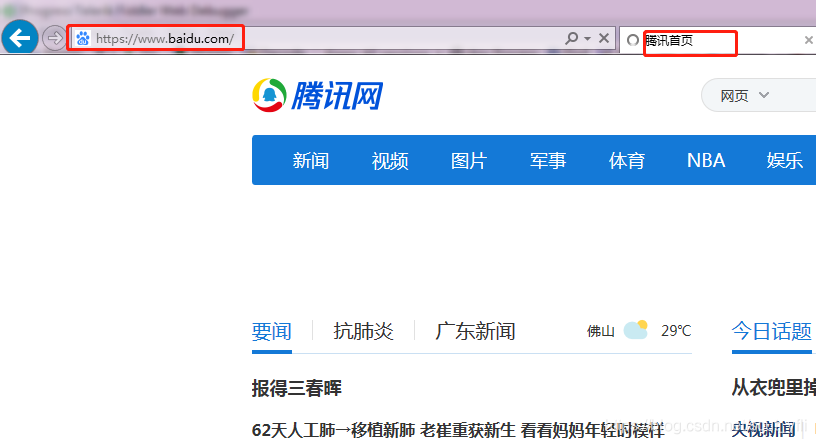
Task: Switch to the 广东新闻 news tab
Action: [475, 331]
